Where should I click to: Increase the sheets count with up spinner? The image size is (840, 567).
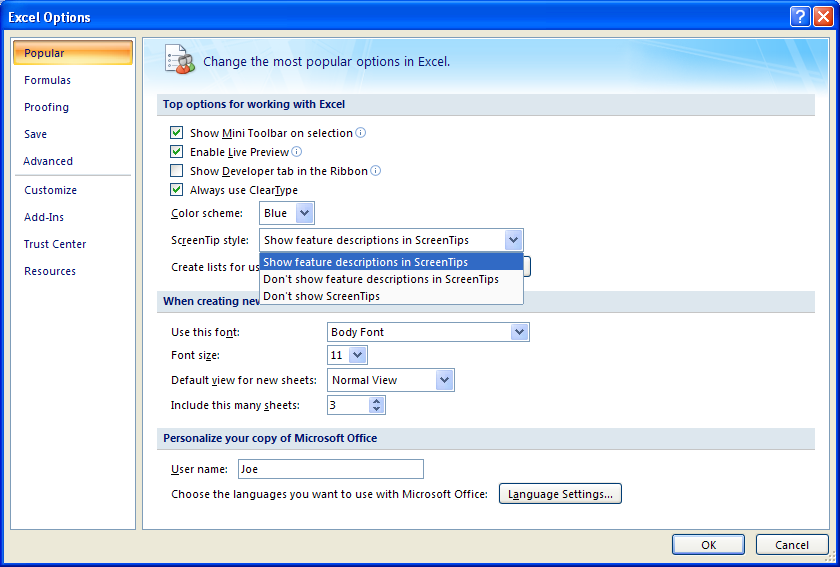377,401
